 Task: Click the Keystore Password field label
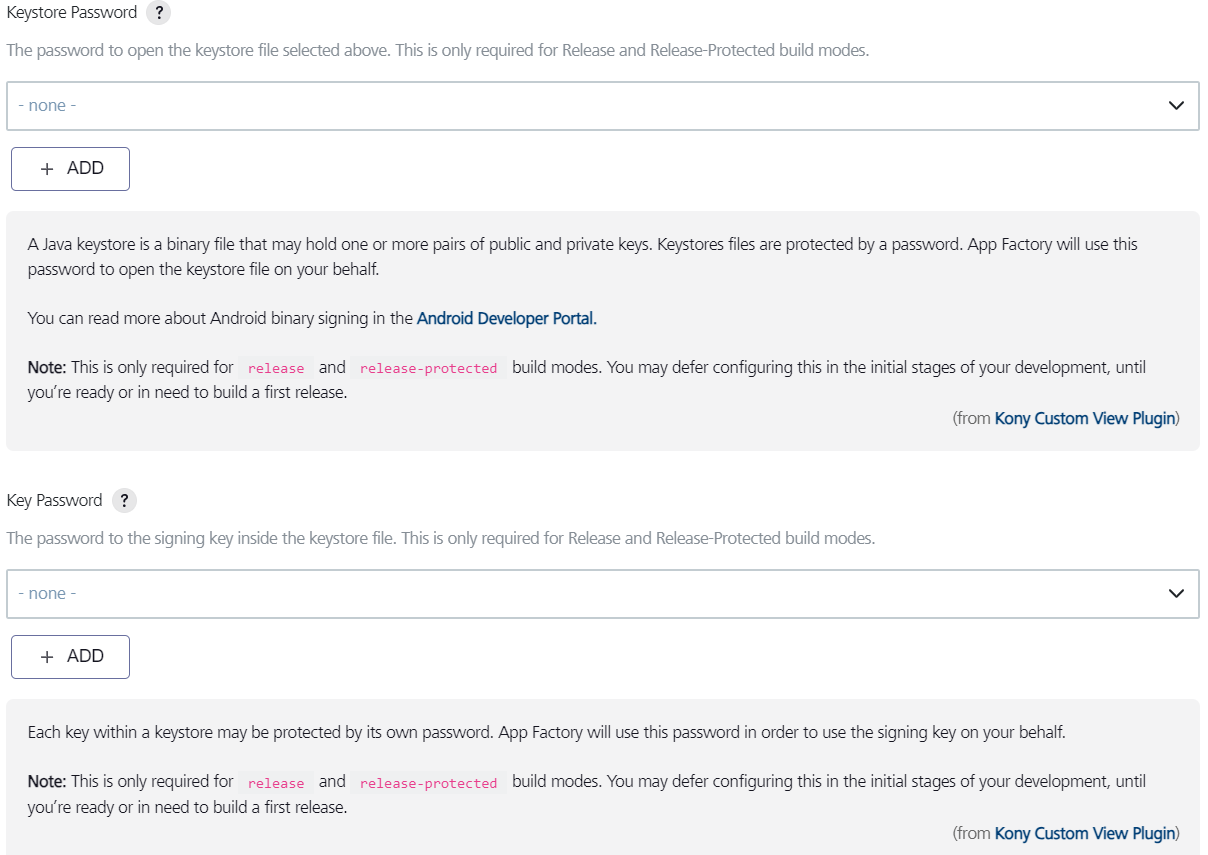click(x=72, y=13)
